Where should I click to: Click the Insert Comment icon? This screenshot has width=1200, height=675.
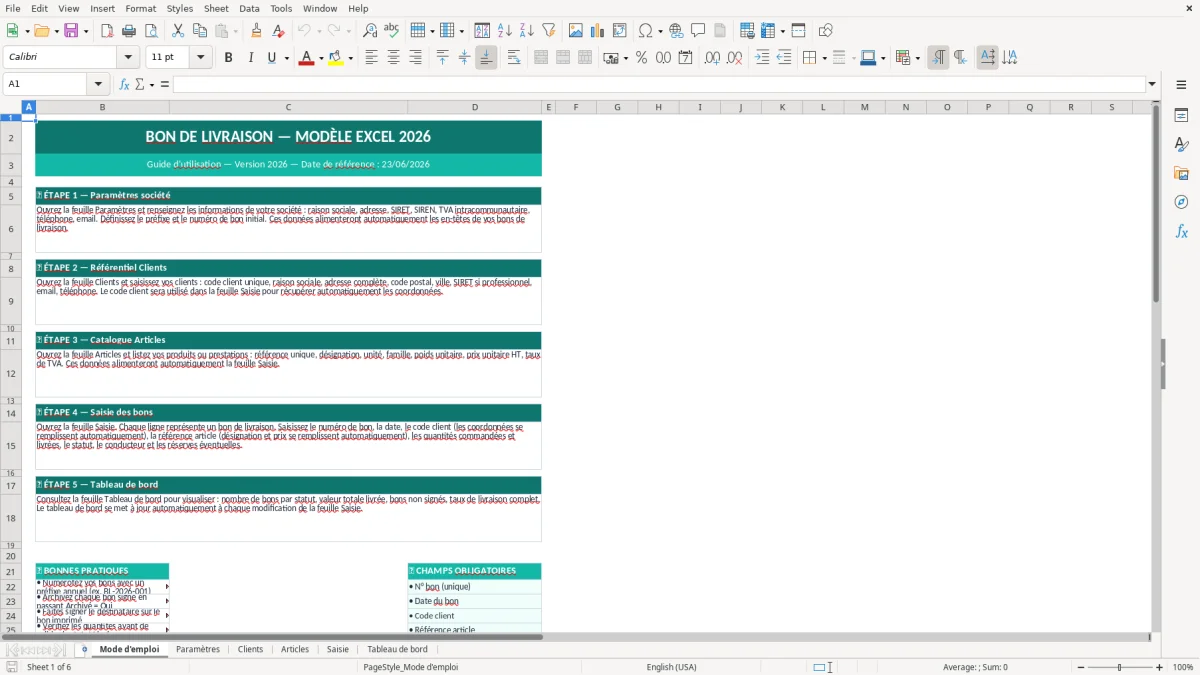coord(699,31)
